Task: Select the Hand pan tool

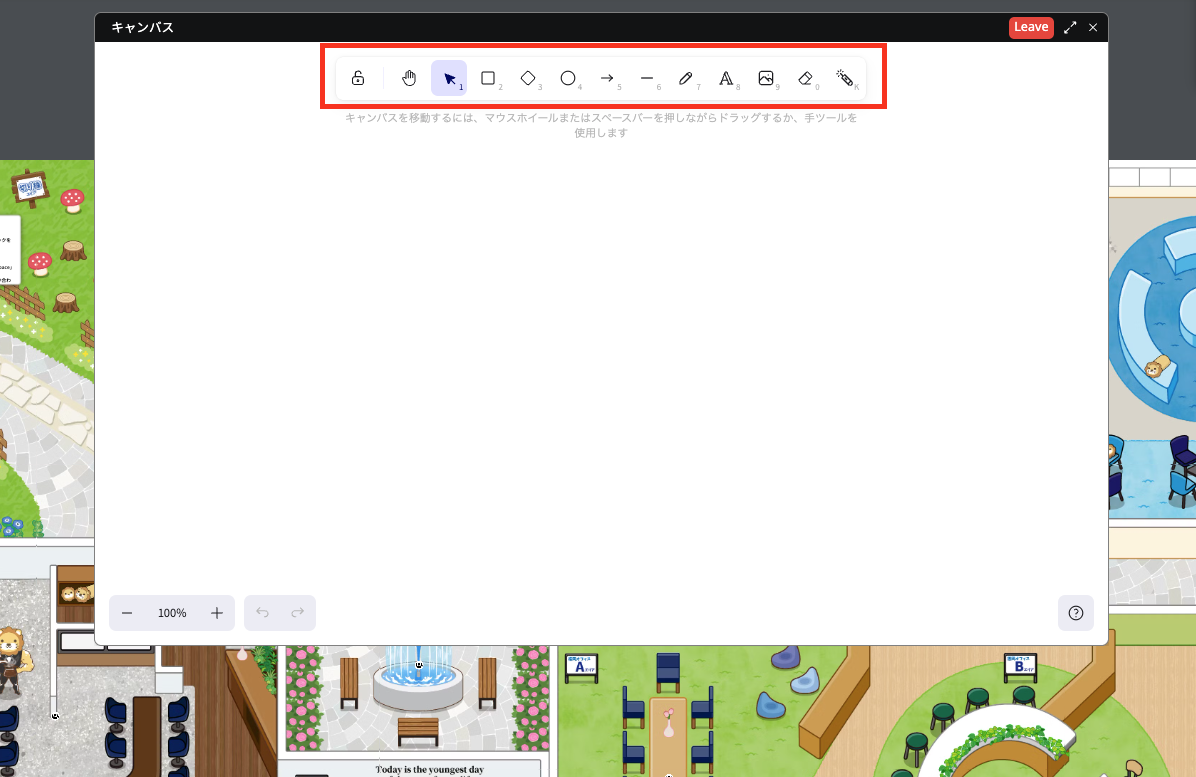Action: [x=409, y=78]
